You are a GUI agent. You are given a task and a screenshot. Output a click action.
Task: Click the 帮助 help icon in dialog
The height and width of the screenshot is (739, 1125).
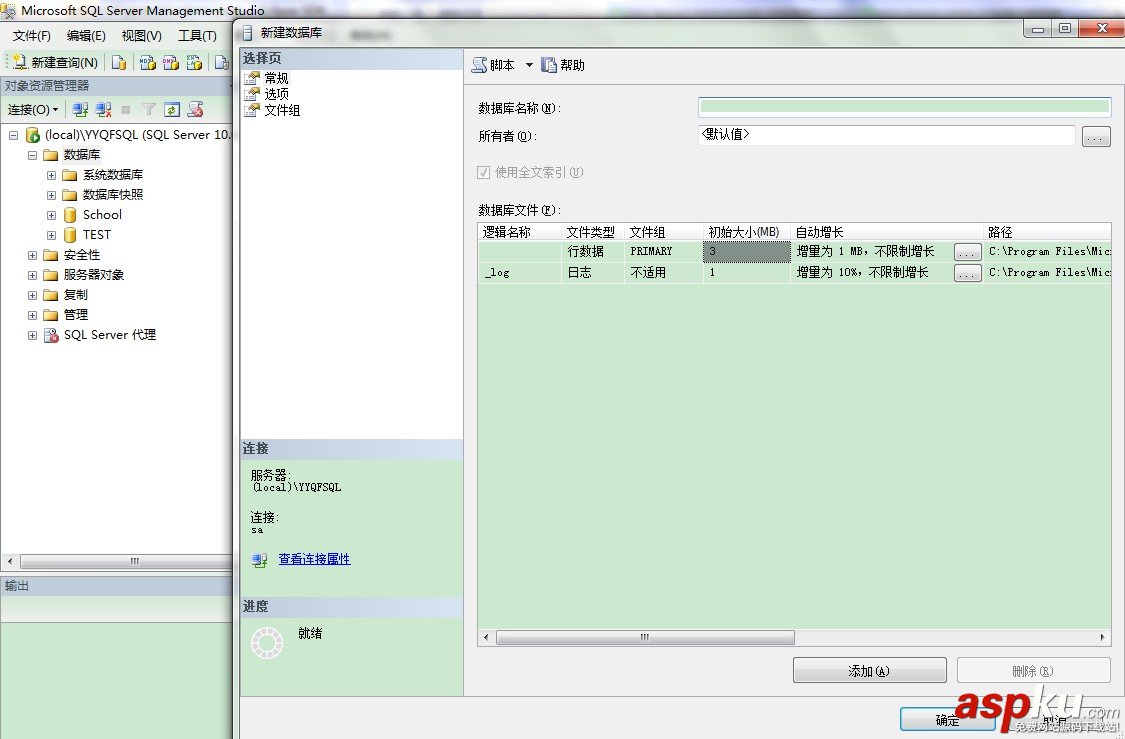[549, 65]
